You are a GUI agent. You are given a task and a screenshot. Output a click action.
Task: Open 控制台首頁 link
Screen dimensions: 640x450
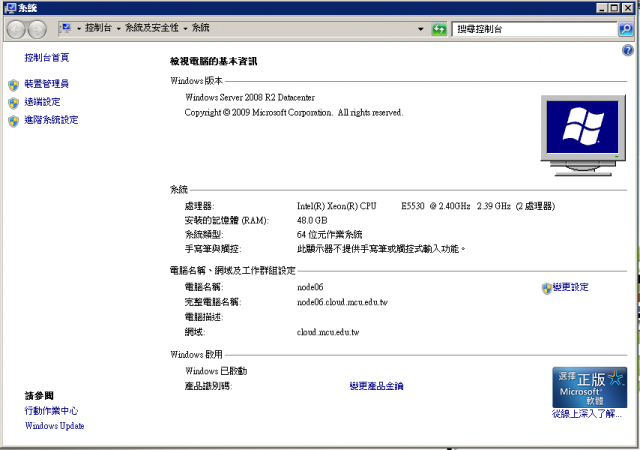click(47, 58)
